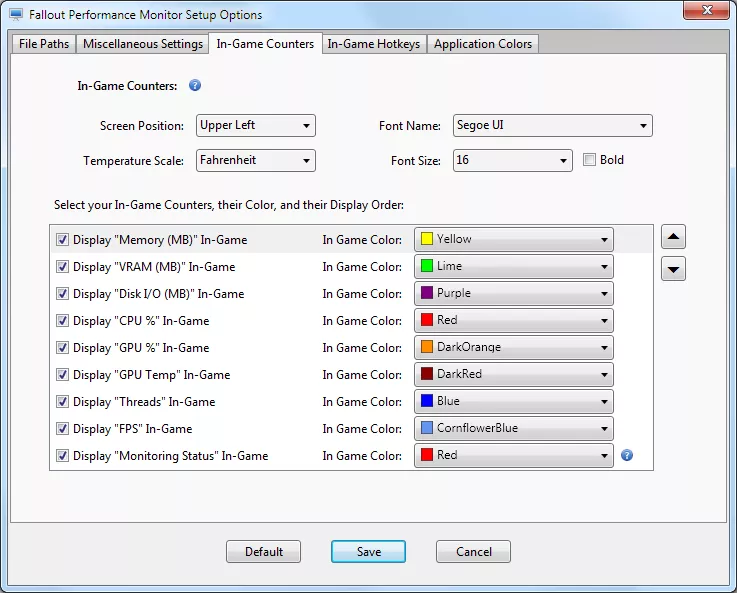
Task: Switch to the In-Game Hotkeys tab
Action: 374,44
